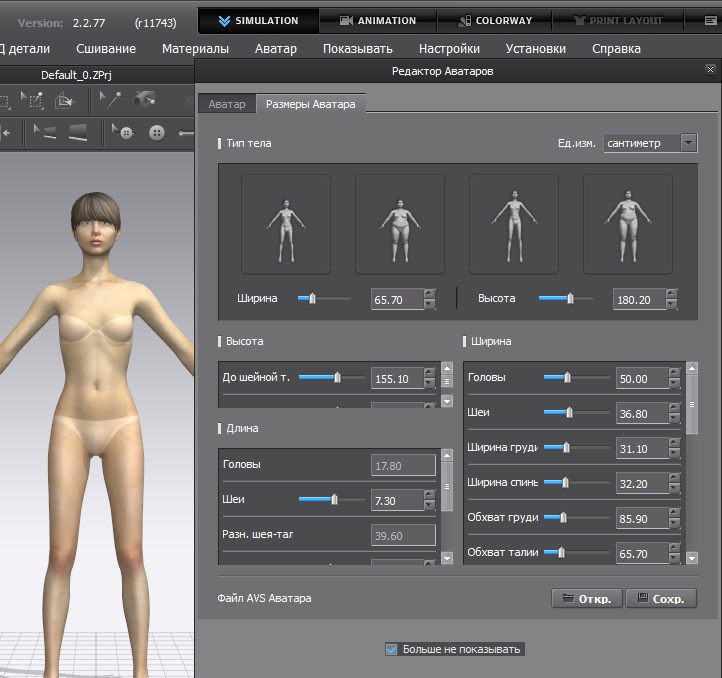The image size is (722, 678).
Task: Choose the plus-size body type thumbnail
Action: click(x=627, y=223)
